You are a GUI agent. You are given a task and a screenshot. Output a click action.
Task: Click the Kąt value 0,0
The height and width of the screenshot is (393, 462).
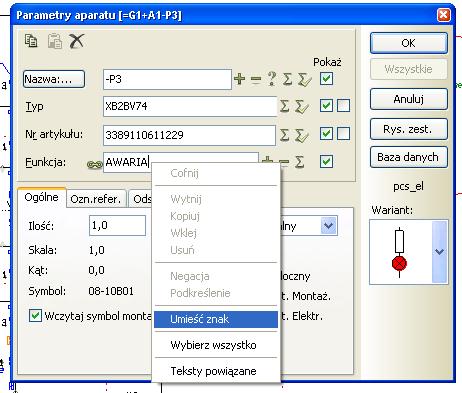(97, 270)
